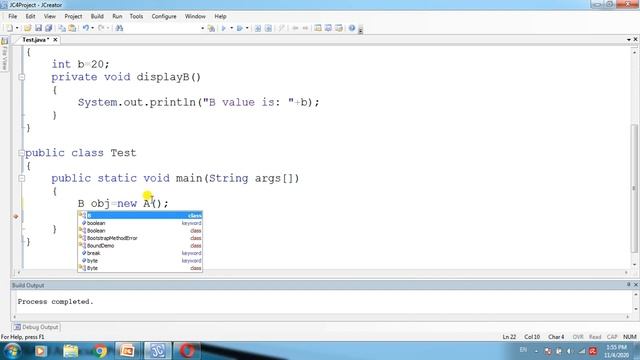640x360 pixels.
Task: Open the Undo history dropdown arrow
Action: 93,28
